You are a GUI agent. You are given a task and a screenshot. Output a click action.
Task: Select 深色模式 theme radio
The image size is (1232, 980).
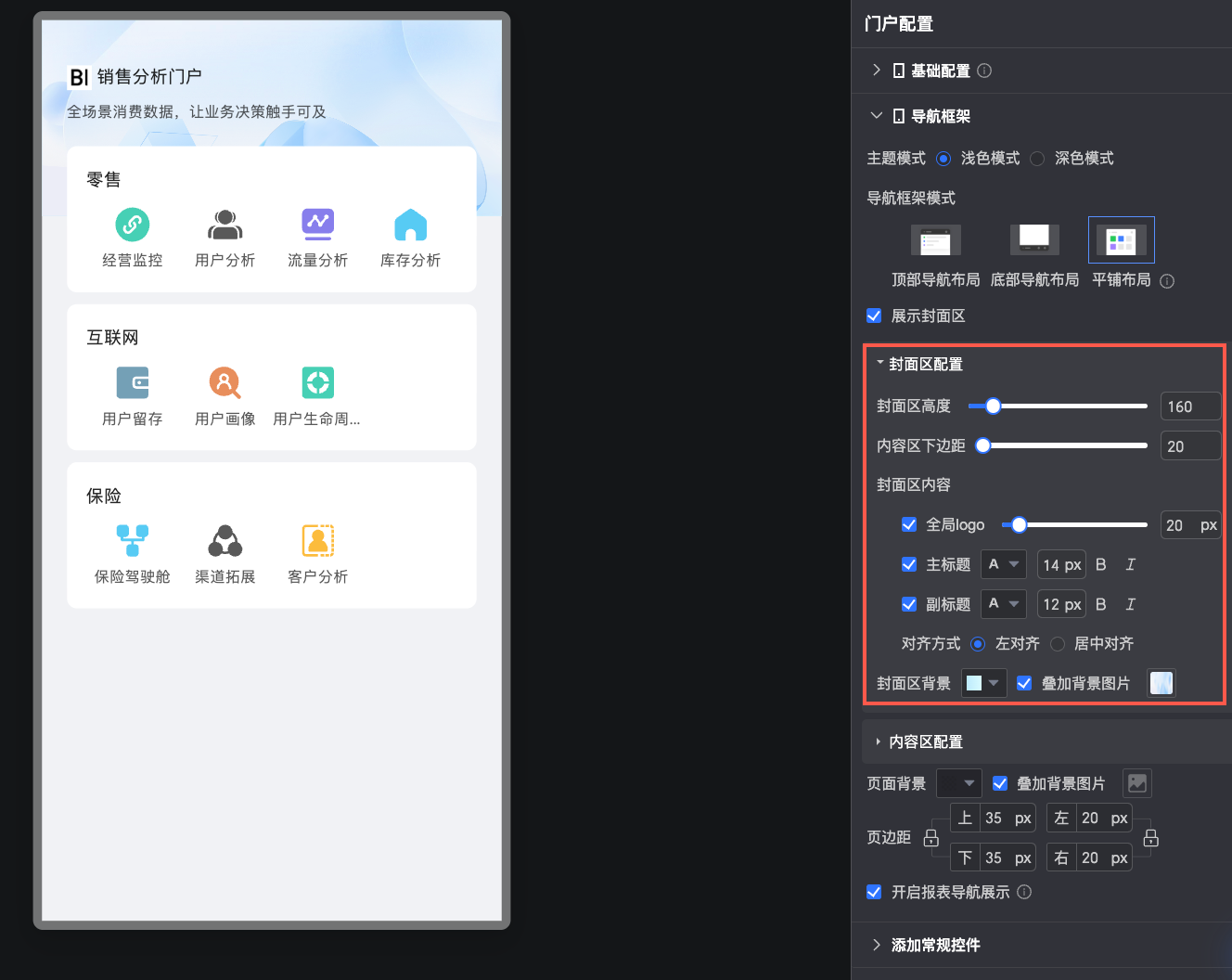tap(1037, 159)
